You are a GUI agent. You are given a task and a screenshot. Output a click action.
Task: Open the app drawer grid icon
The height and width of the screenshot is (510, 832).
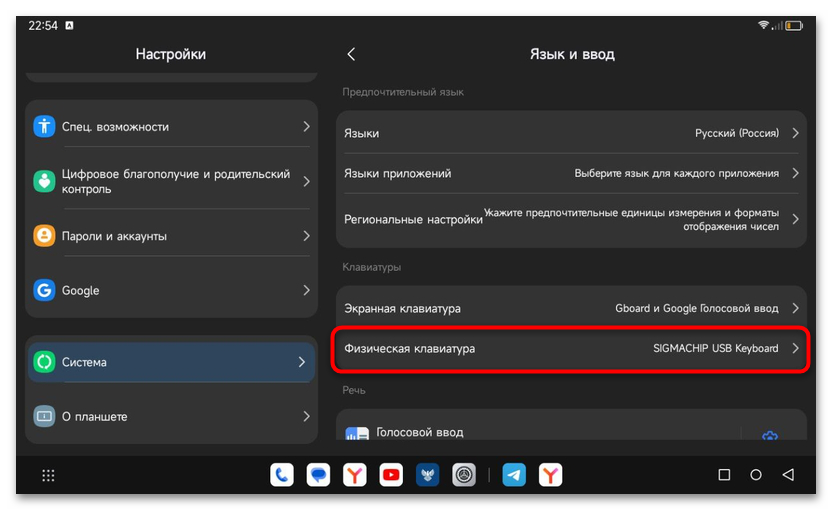48,475
